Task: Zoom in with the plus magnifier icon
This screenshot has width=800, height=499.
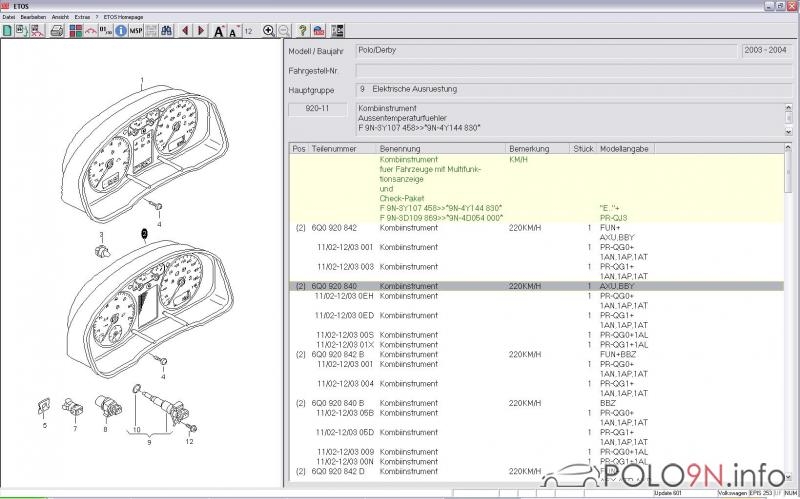Action: point(268,31)
